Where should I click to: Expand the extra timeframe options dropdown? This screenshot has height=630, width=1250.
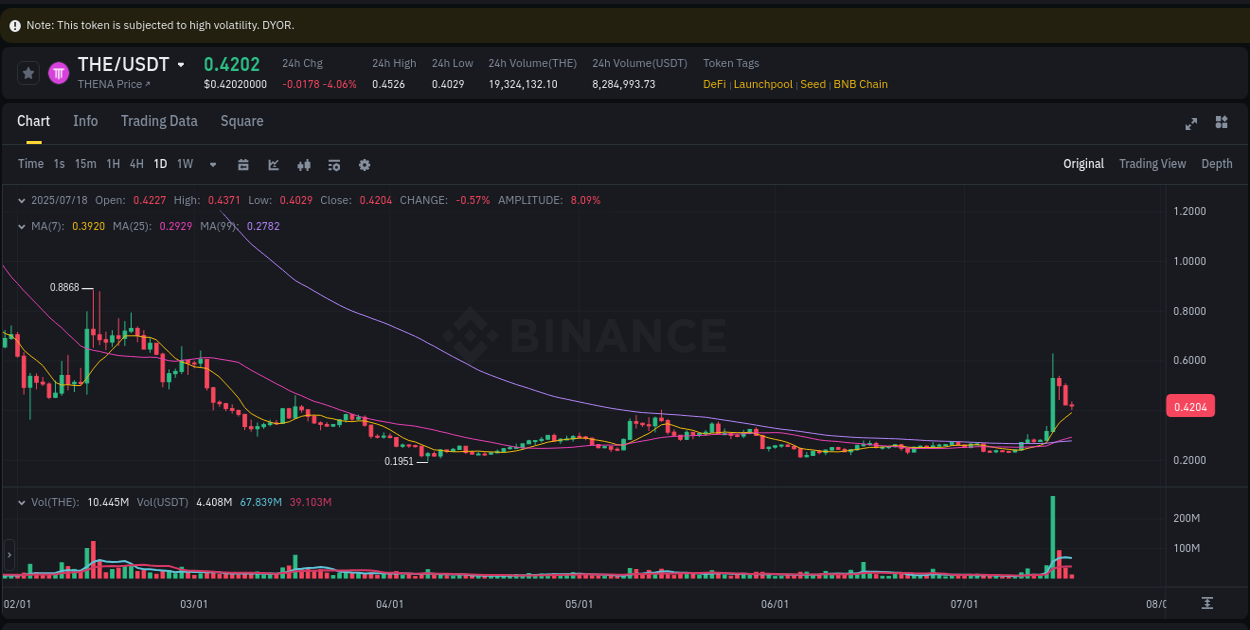pyautogui.click(x=212, y=164)
